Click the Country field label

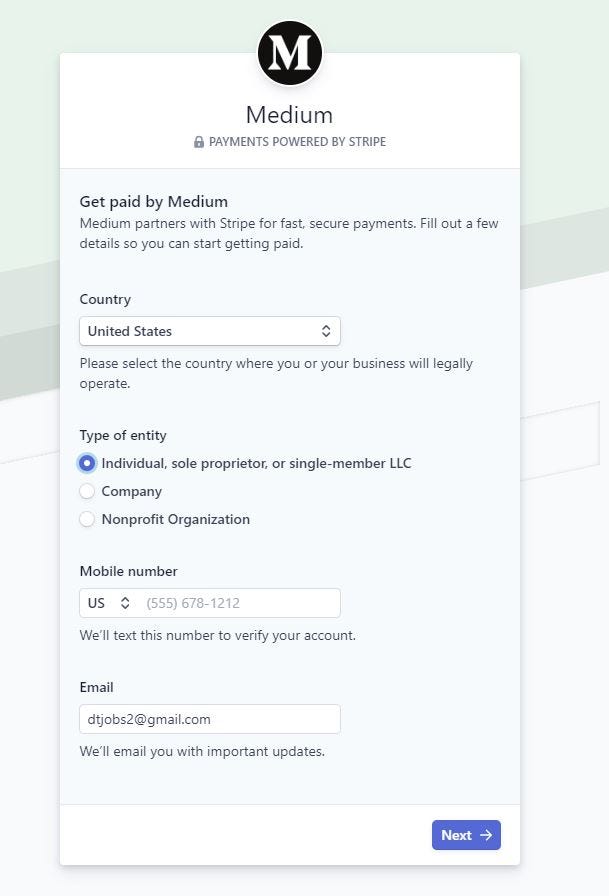105,299
